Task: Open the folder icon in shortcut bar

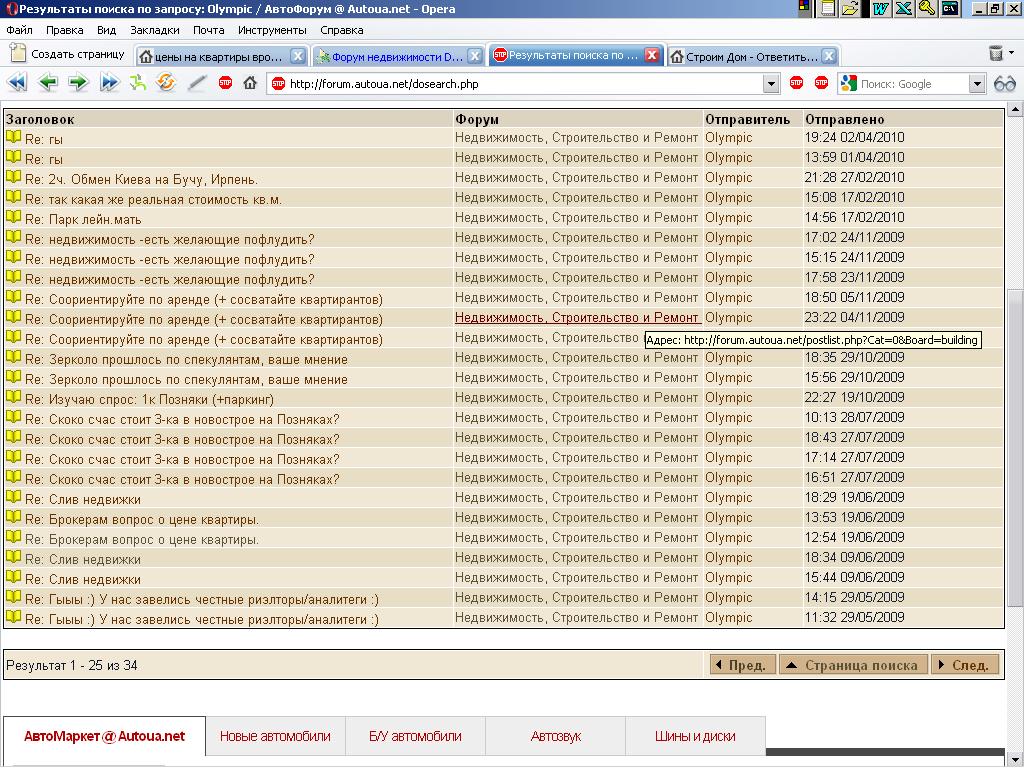Action: [850, 8]
